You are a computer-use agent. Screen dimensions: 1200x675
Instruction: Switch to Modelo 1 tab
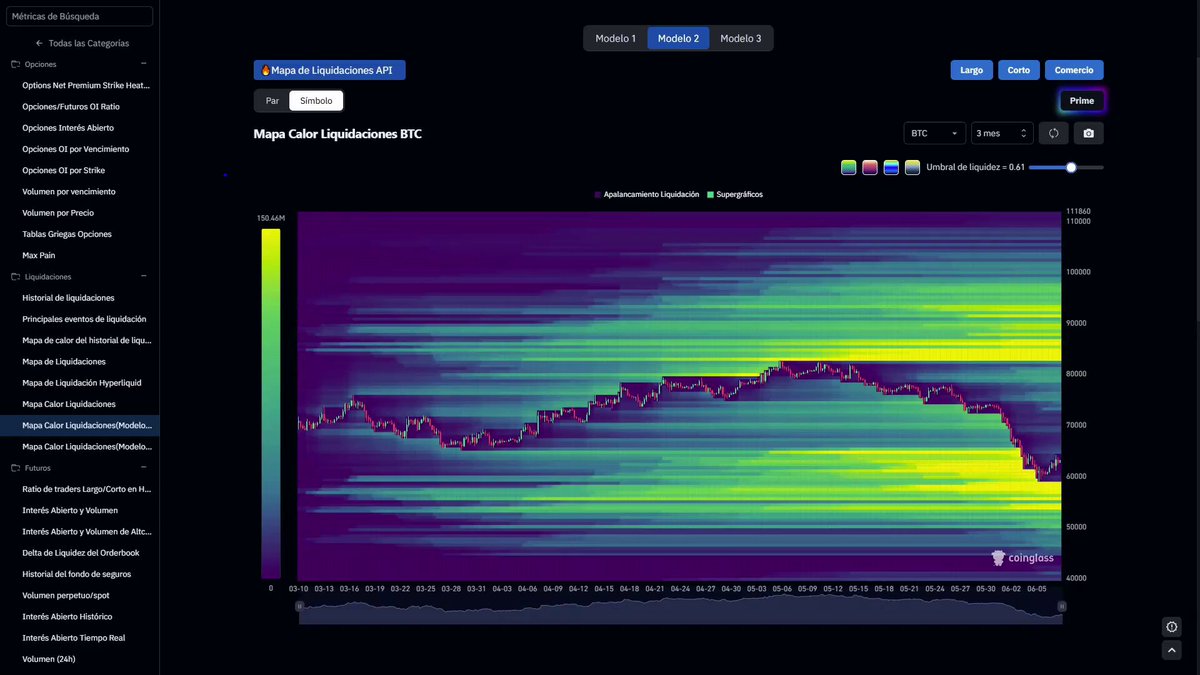tap(615, 38)
